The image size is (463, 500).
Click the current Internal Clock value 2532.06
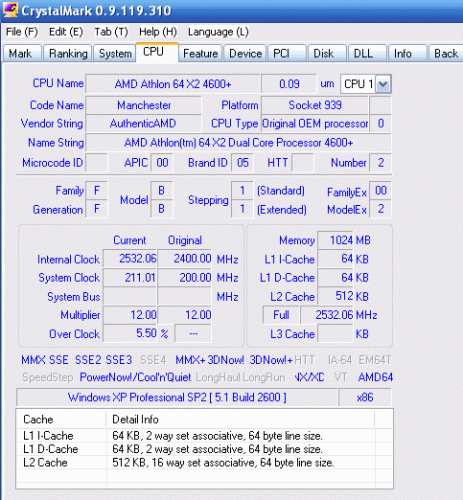[x=130, y=259]
